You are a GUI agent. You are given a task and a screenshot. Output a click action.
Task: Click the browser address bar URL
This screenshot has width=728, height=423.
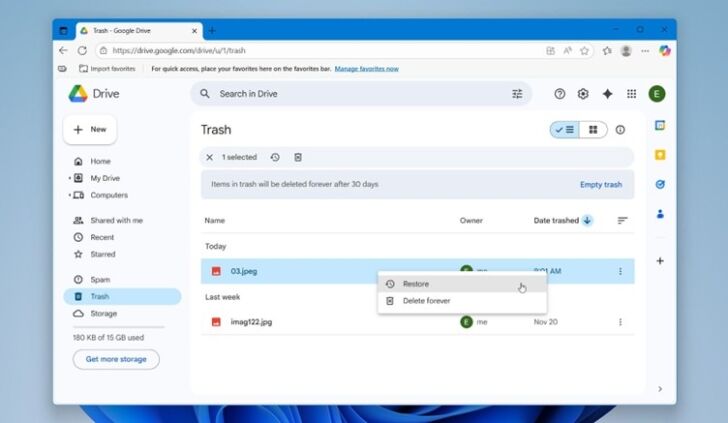179,51
